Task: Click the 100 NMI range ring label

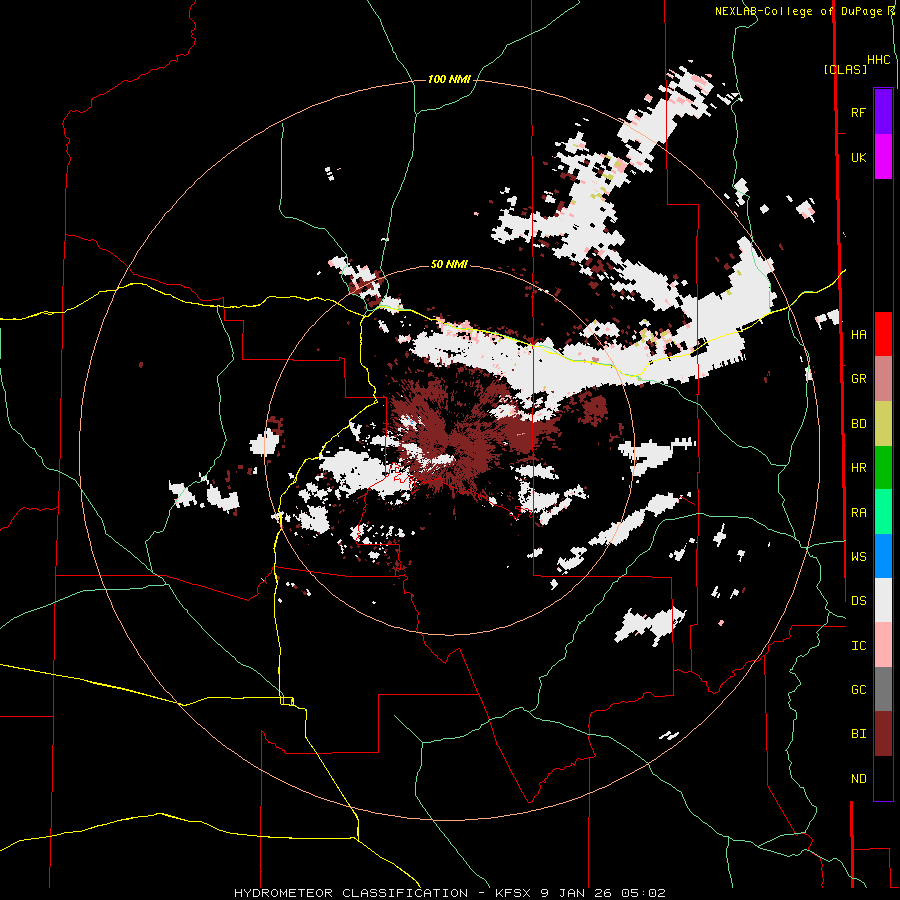Action: click(449, 79)
